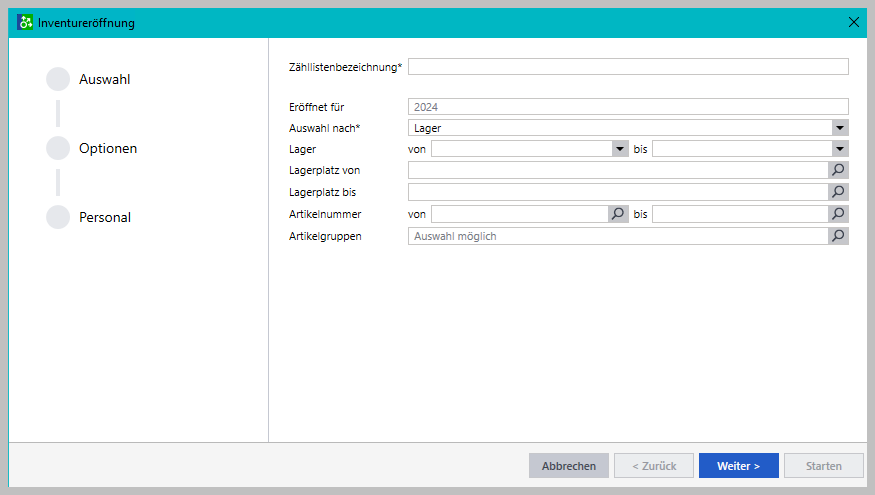Go to the Optionen wizard step
875x495 pixels.
pyautogui.click(x=92, y=148)
